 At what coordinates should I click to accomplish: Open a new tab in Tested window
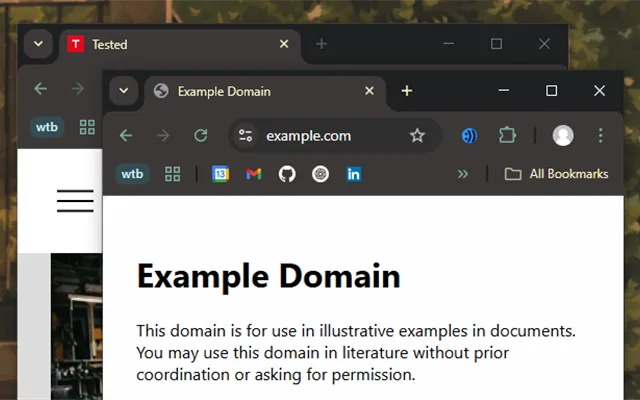(x=321, y=44)
